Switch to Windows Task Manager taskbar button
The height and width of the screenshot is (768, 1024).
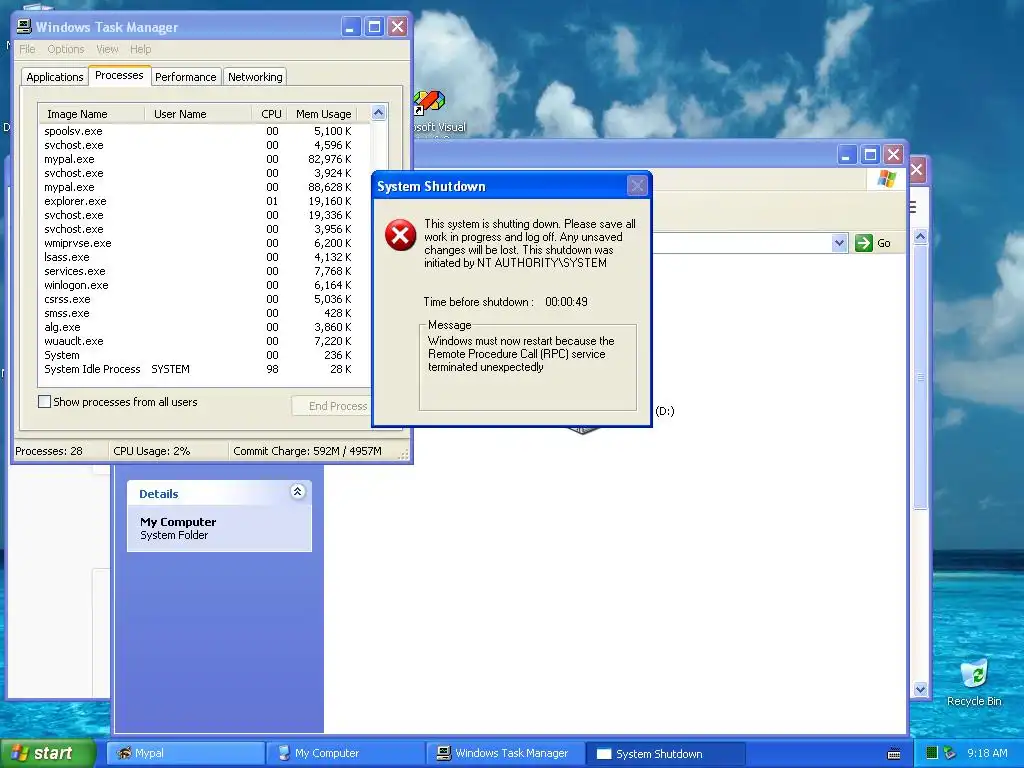click(x=506, y=753)
